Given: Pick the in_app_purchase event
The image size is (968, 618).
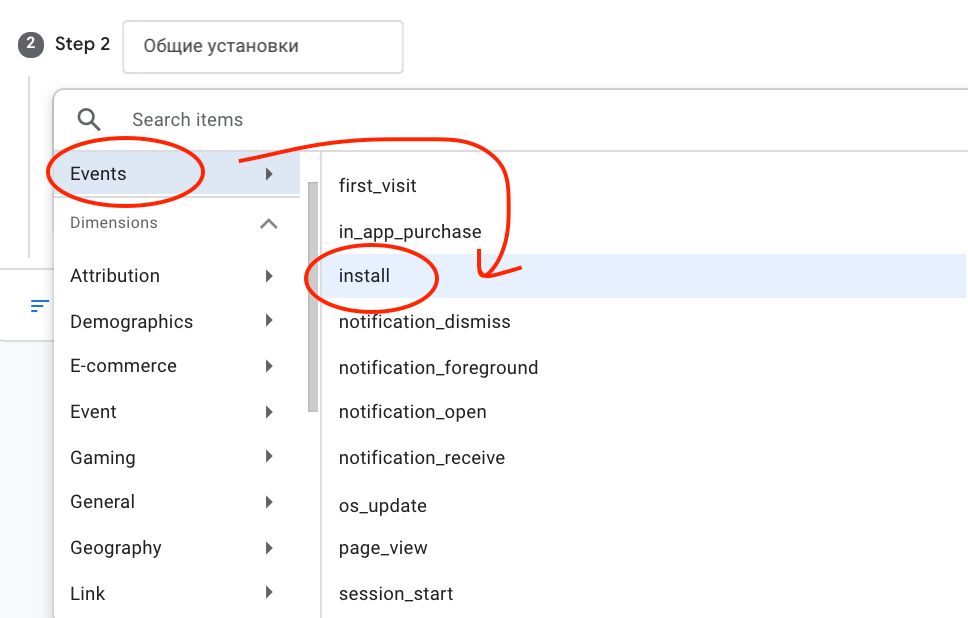Looking at the screenshot, I should (410, 232).
